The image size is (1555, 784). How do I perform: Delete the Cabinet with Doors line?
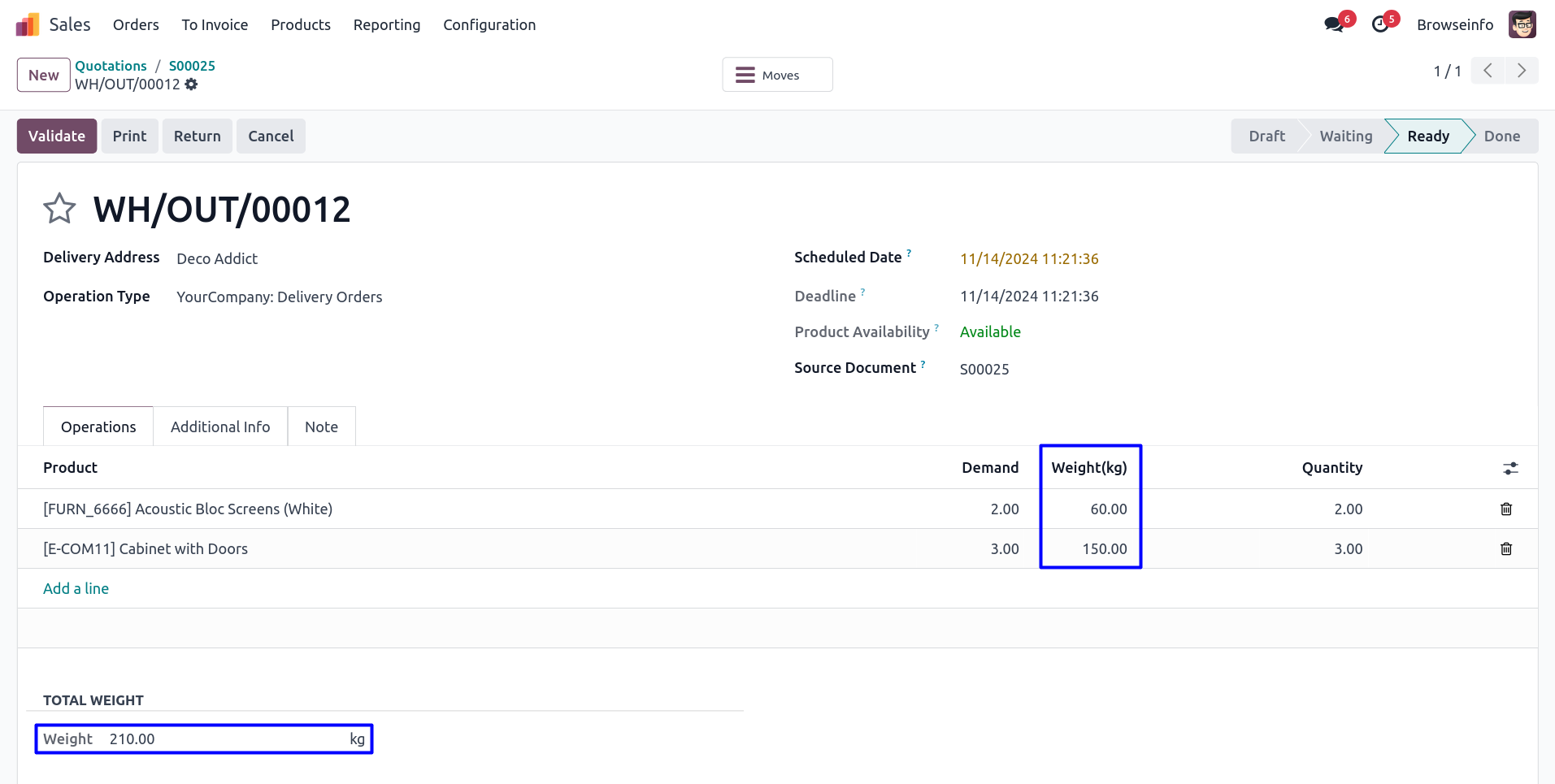(x=1505, y=549)
